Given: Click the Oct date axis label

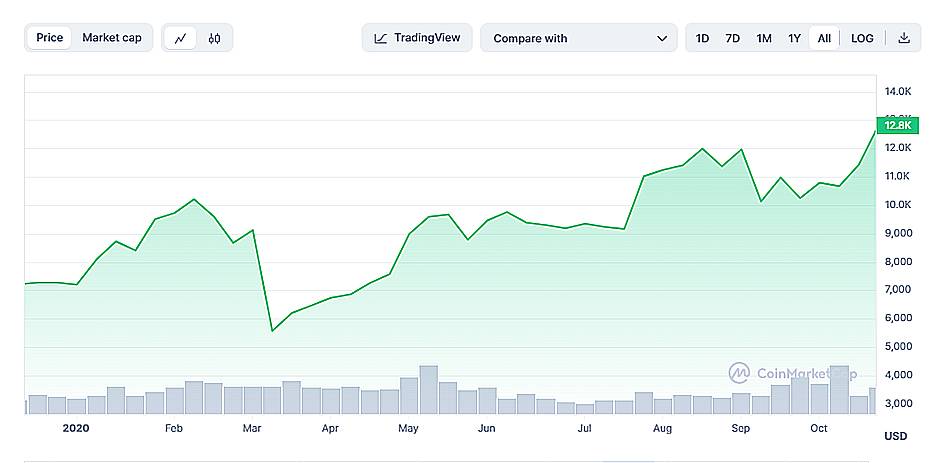Looking at the screenshot, I should [x=819, y=428].
